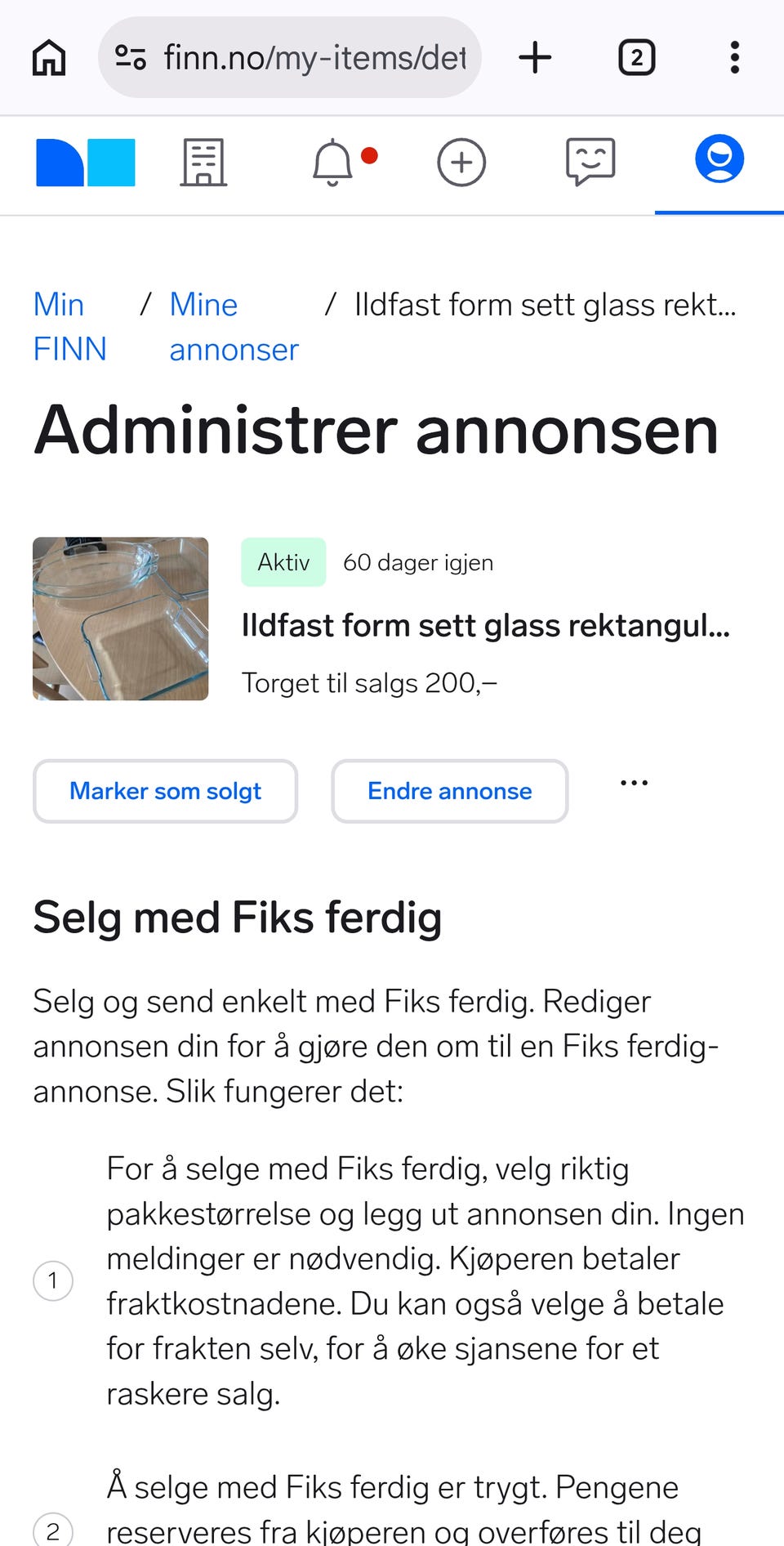
Task: Open the tab switcher showing 2 tabs
Action: (636, 57)
